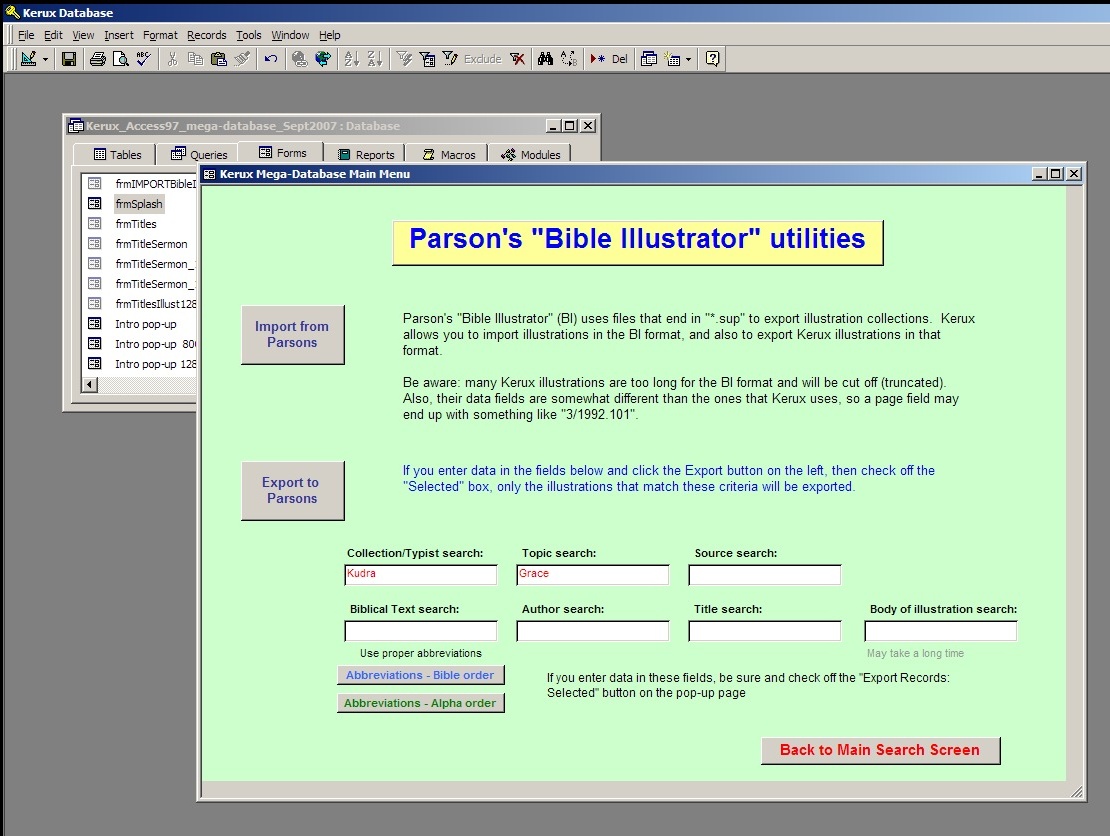This screenshot has height=836, width=1110.
Task: Click the New Object icon
Action: click(x=673, y=59)
